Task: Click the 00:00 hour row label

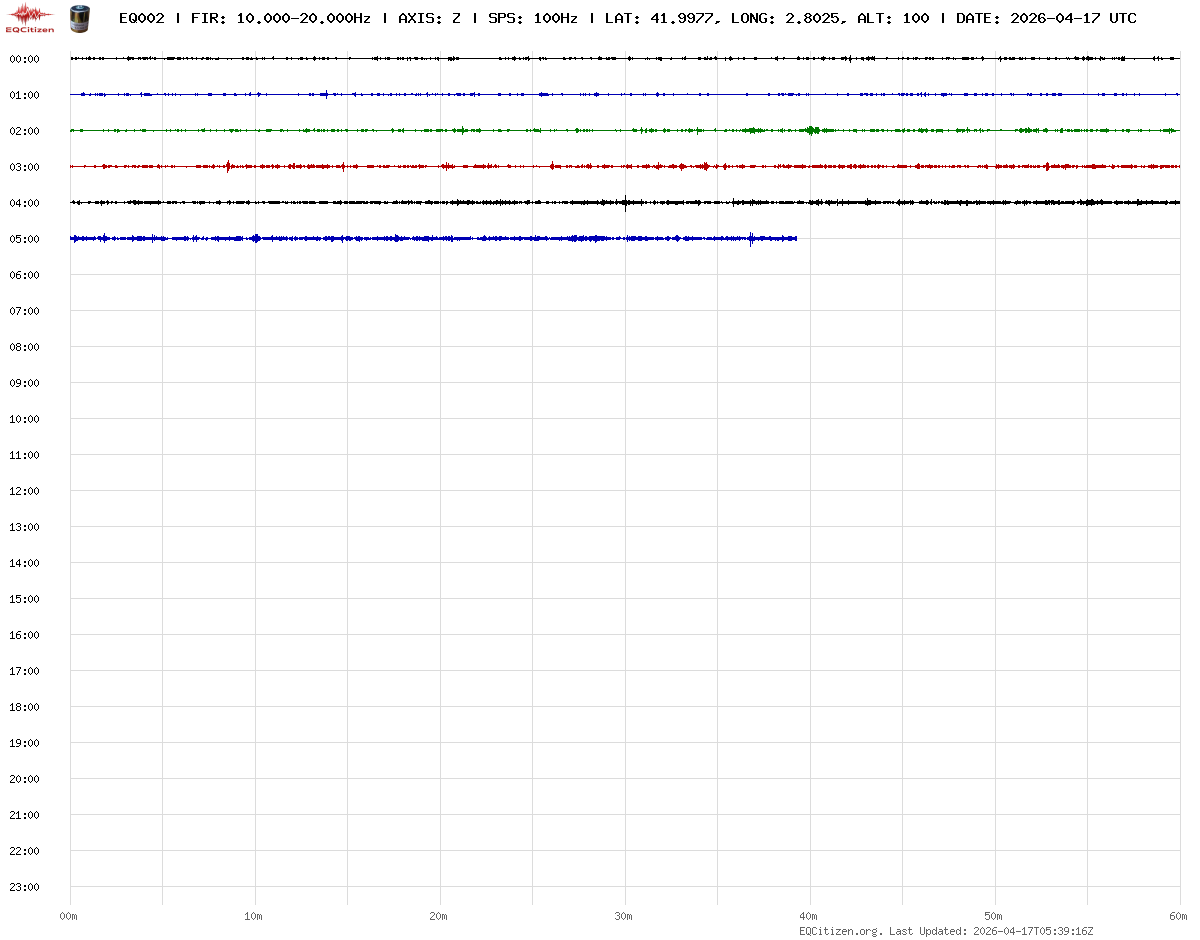Action: pyautogui.click(x=24, y=59)
